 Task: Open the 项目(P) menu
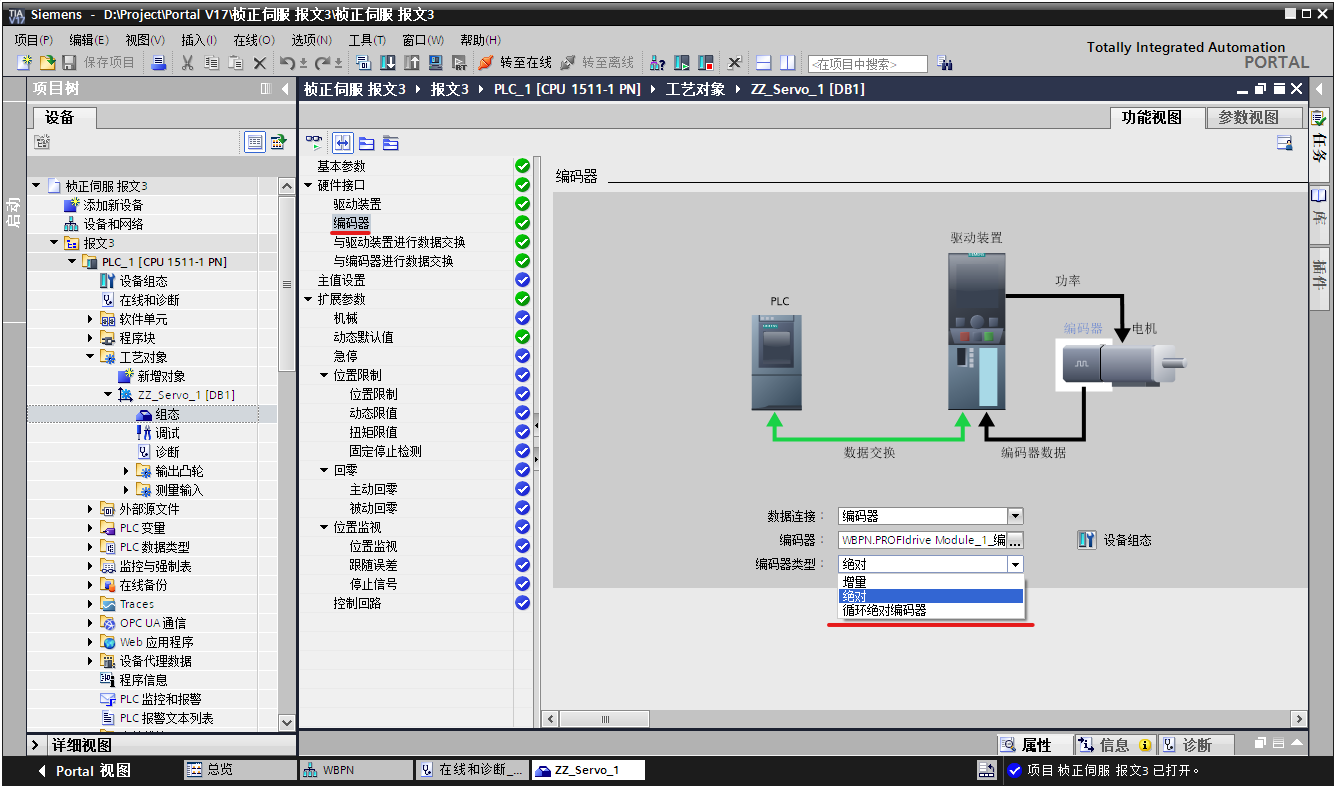pyautogui.click(x=33, y=40)
